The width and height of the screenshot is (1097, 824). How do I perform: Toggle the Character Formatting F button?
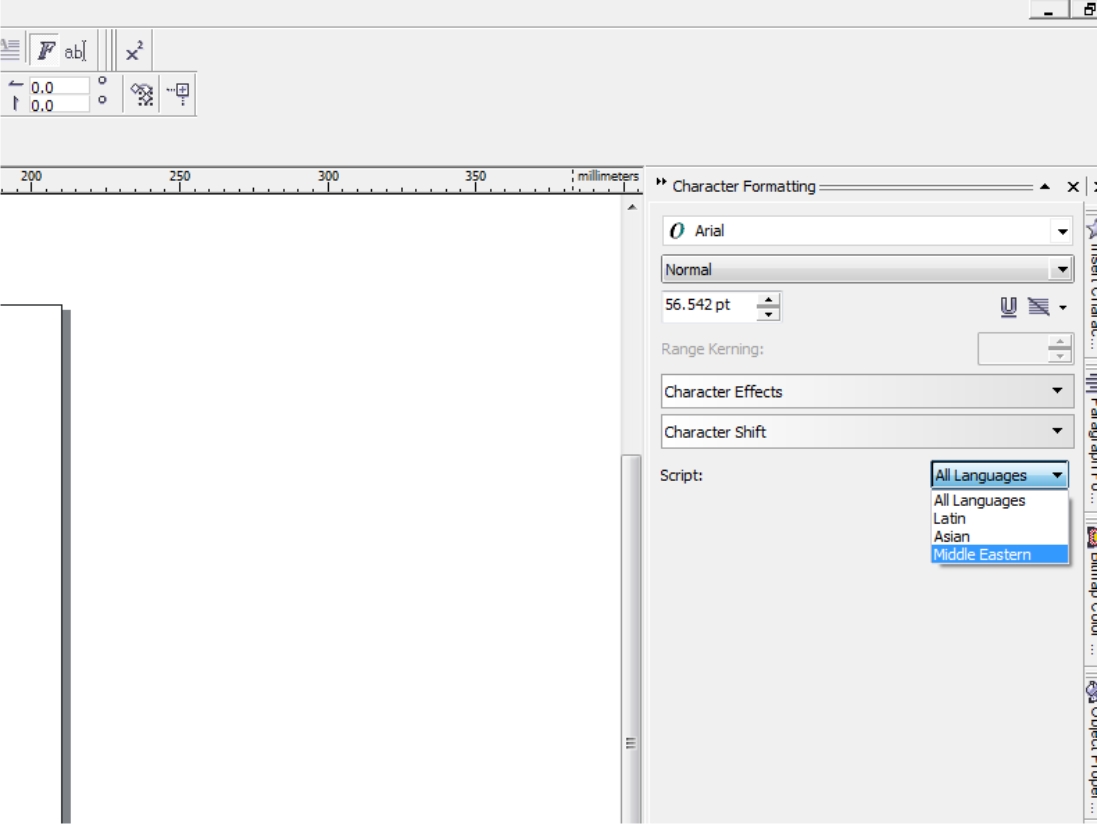tap(45, 50)
